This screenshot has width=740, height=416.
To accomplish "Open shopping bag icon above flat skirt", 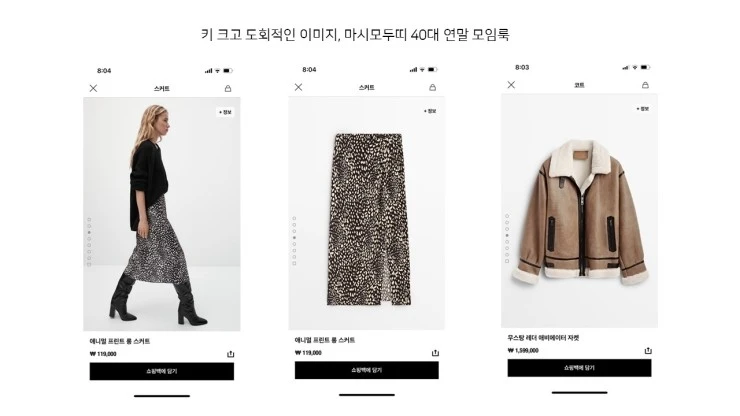I will (x=432, y=87).
